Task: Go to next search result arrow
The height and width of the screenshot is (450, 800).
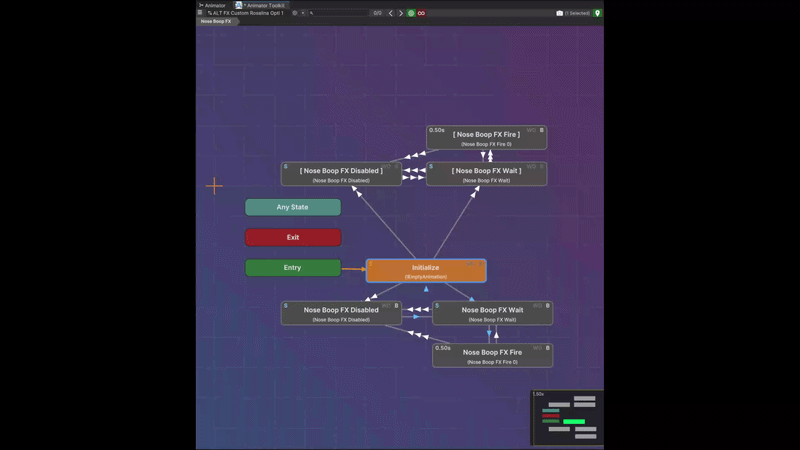Action: (x=401, y=13)
